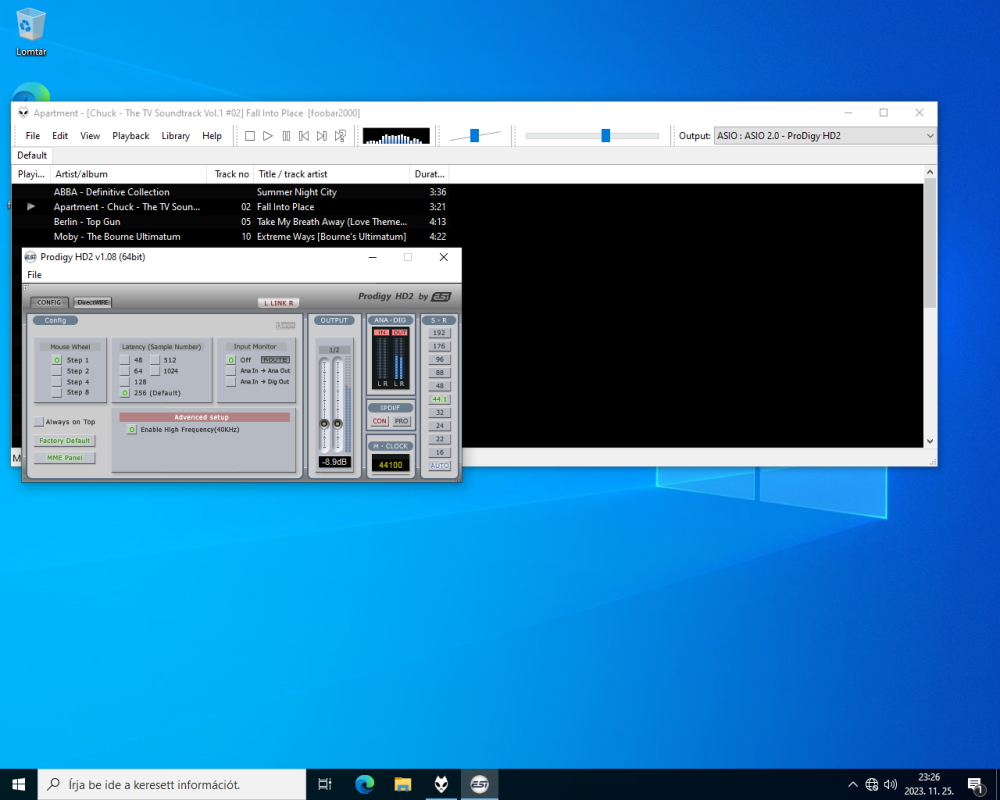This screenshot has height=800, width=1000.
Task: Set Input Monitor to Ana In → Ana Out
Action: click(231, 371)
